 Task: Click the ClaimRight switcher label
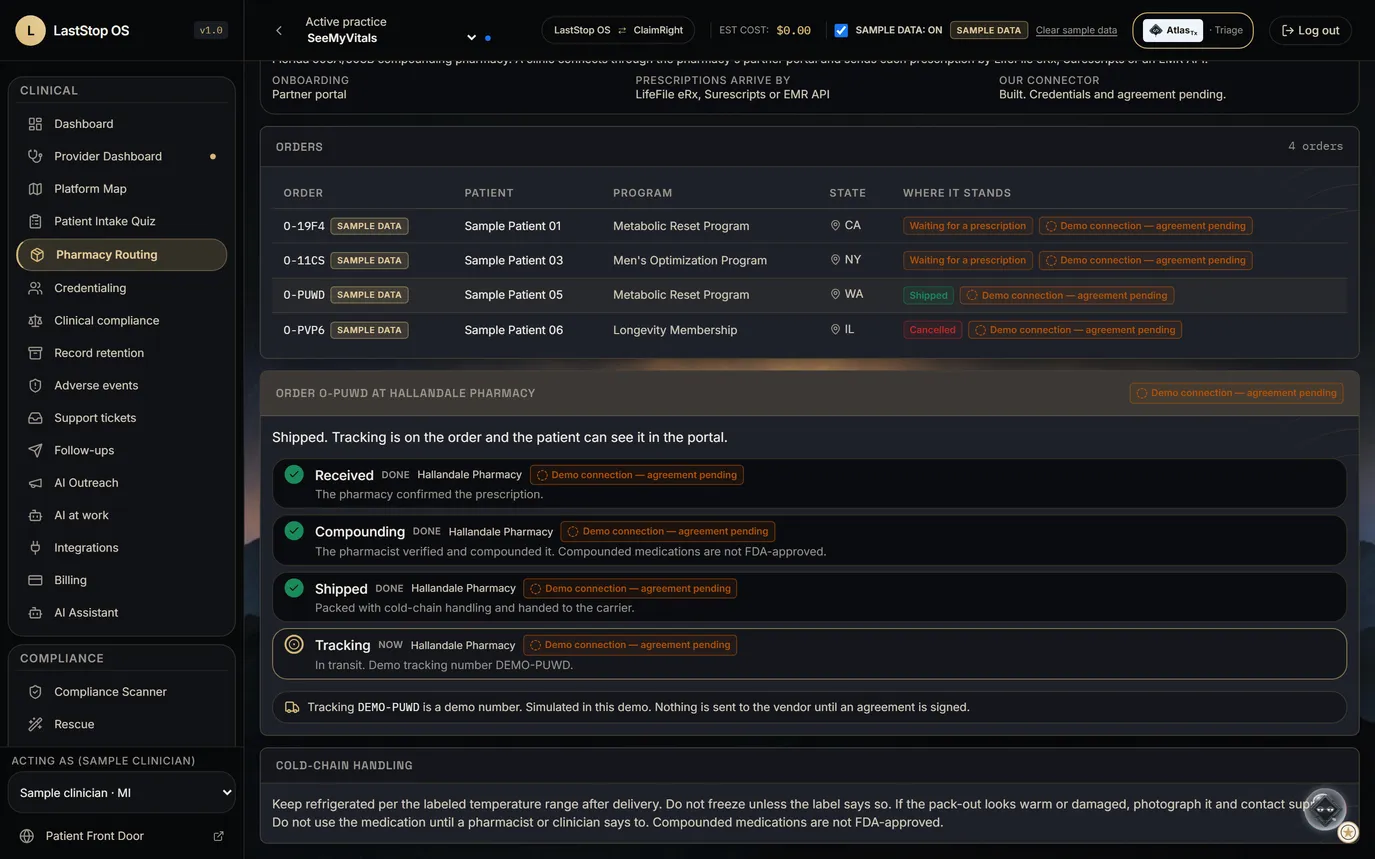pyautogui.click(x=658, y=30)
